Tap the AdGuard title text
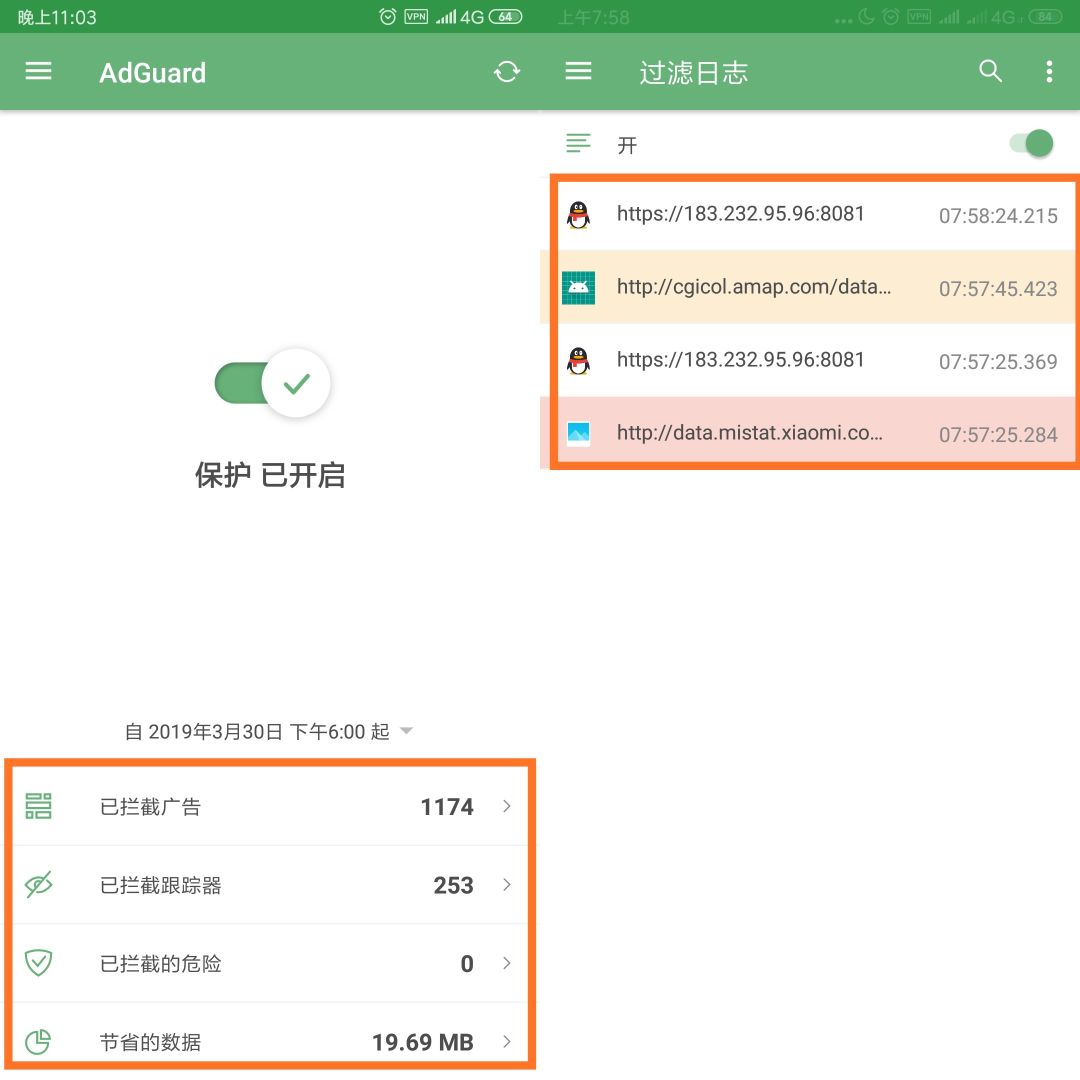 point(153,72)
